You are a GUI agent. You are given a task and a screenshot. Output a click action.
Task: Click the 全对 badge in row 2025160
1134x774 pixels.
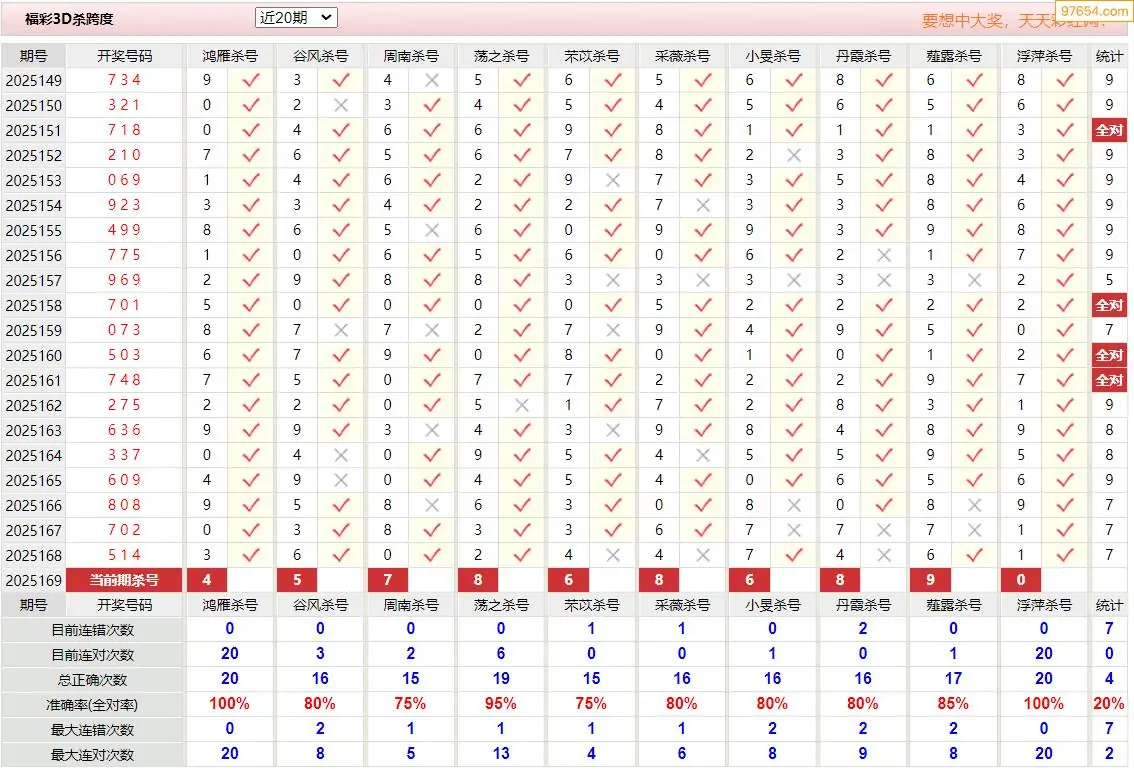(x=1109, y=355)
